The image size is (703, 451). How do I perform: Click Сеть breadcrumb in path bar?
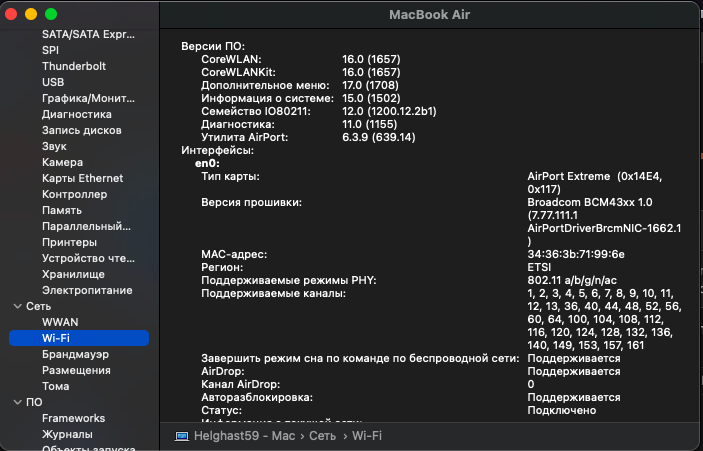[322, 436]
